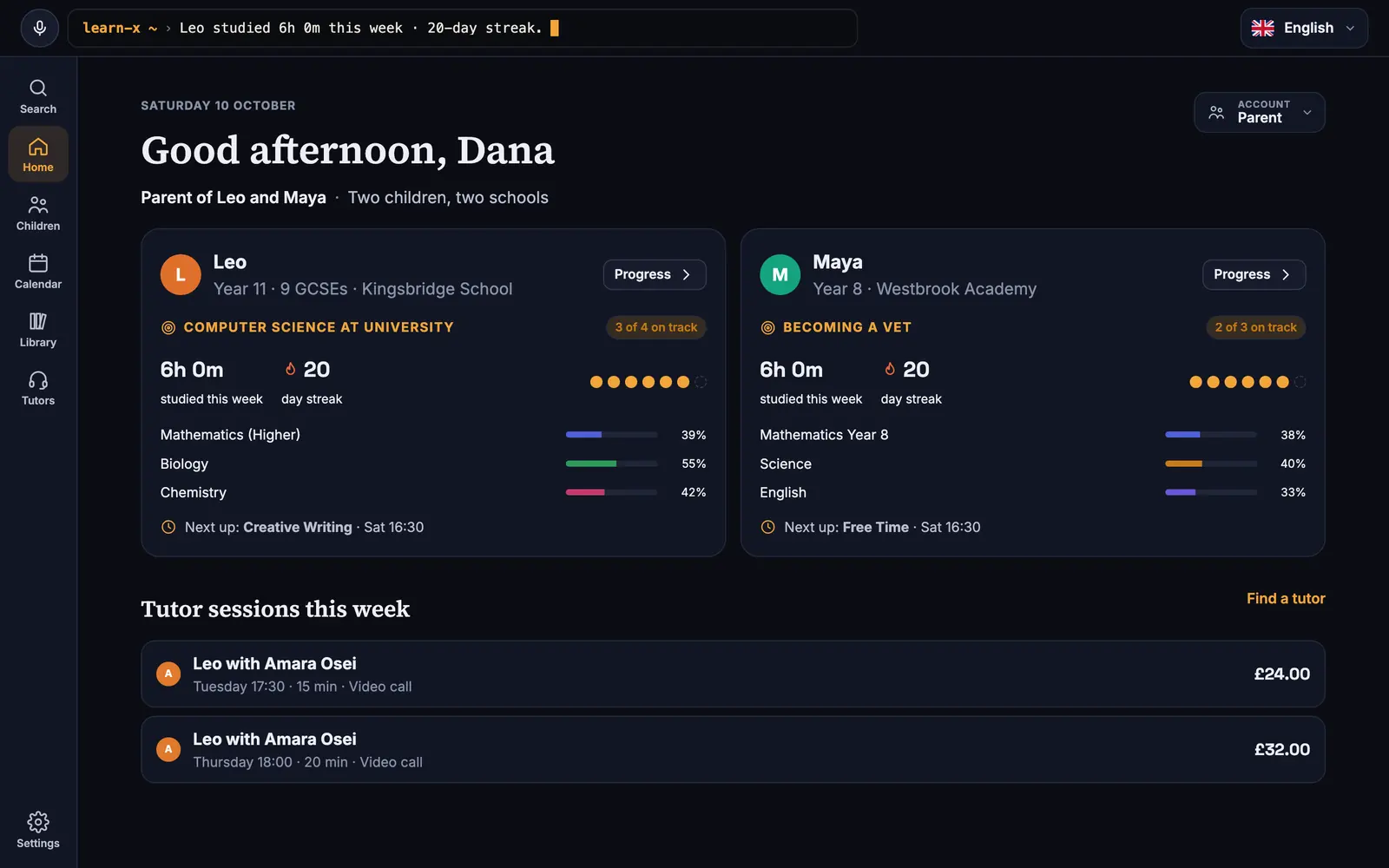Click the microphone voice input icon
This screenshot has width=1389, height=868.
point(39,28)
